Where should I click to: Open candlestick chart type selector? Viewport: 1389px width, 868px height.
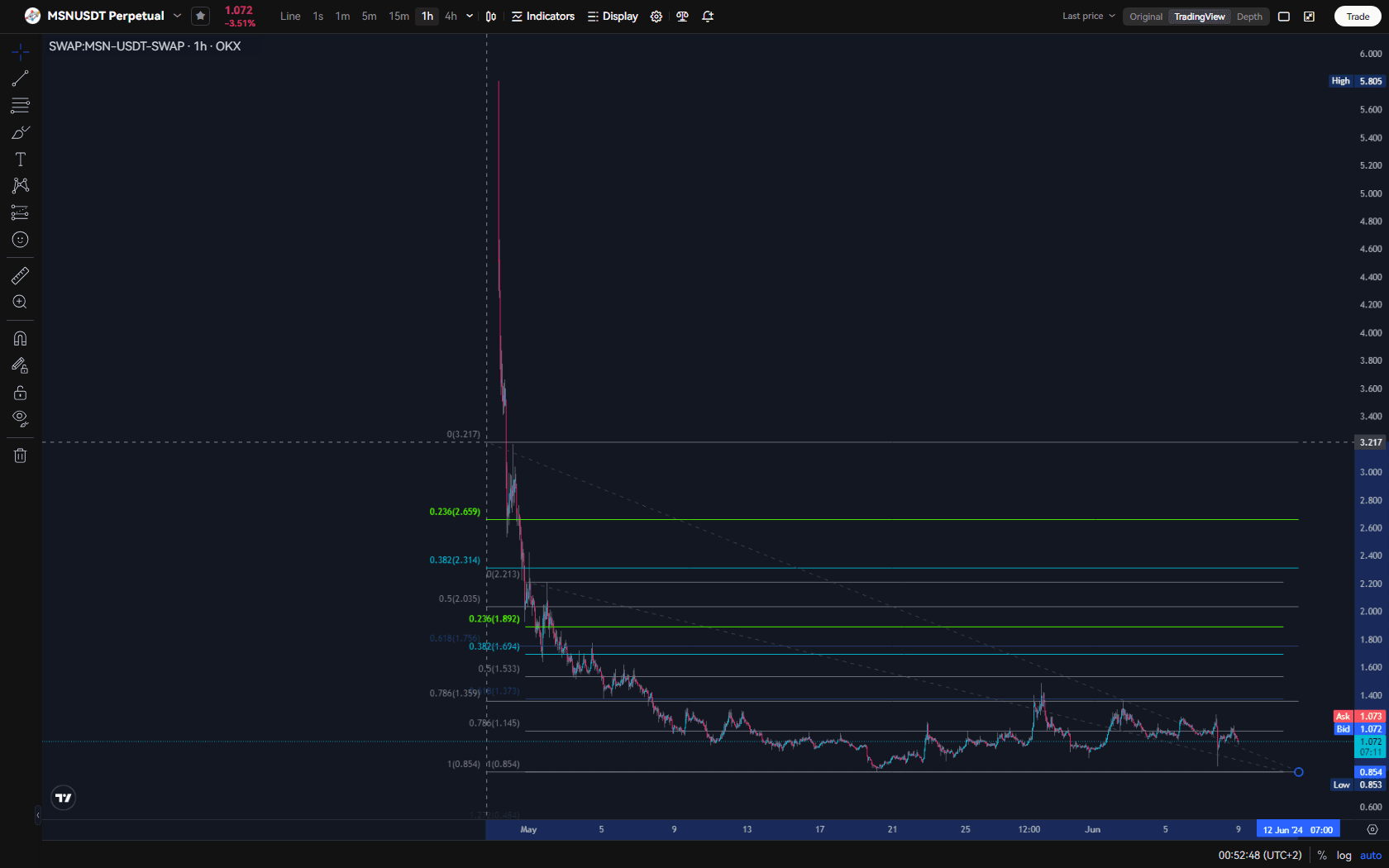pyautogui.click(x=491, y=17)
